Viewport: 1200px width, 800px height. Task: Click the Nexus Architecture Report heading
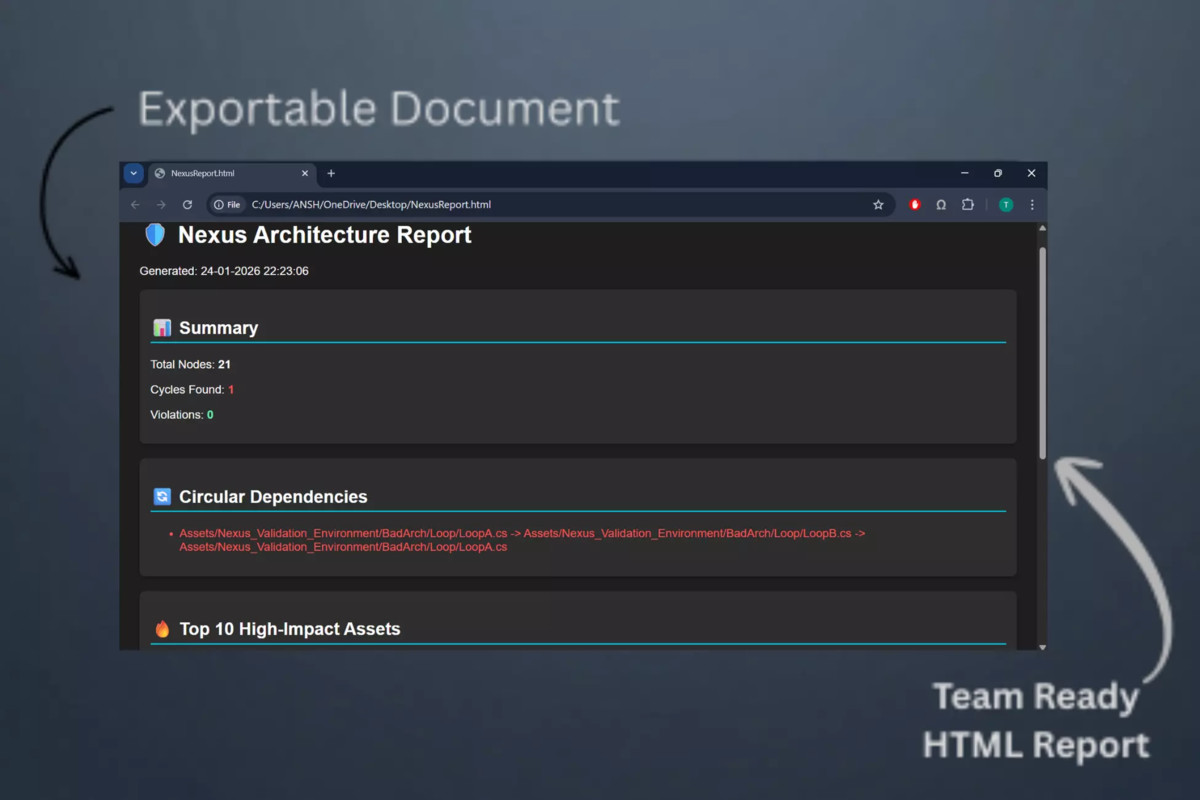(x=325, y=235)
